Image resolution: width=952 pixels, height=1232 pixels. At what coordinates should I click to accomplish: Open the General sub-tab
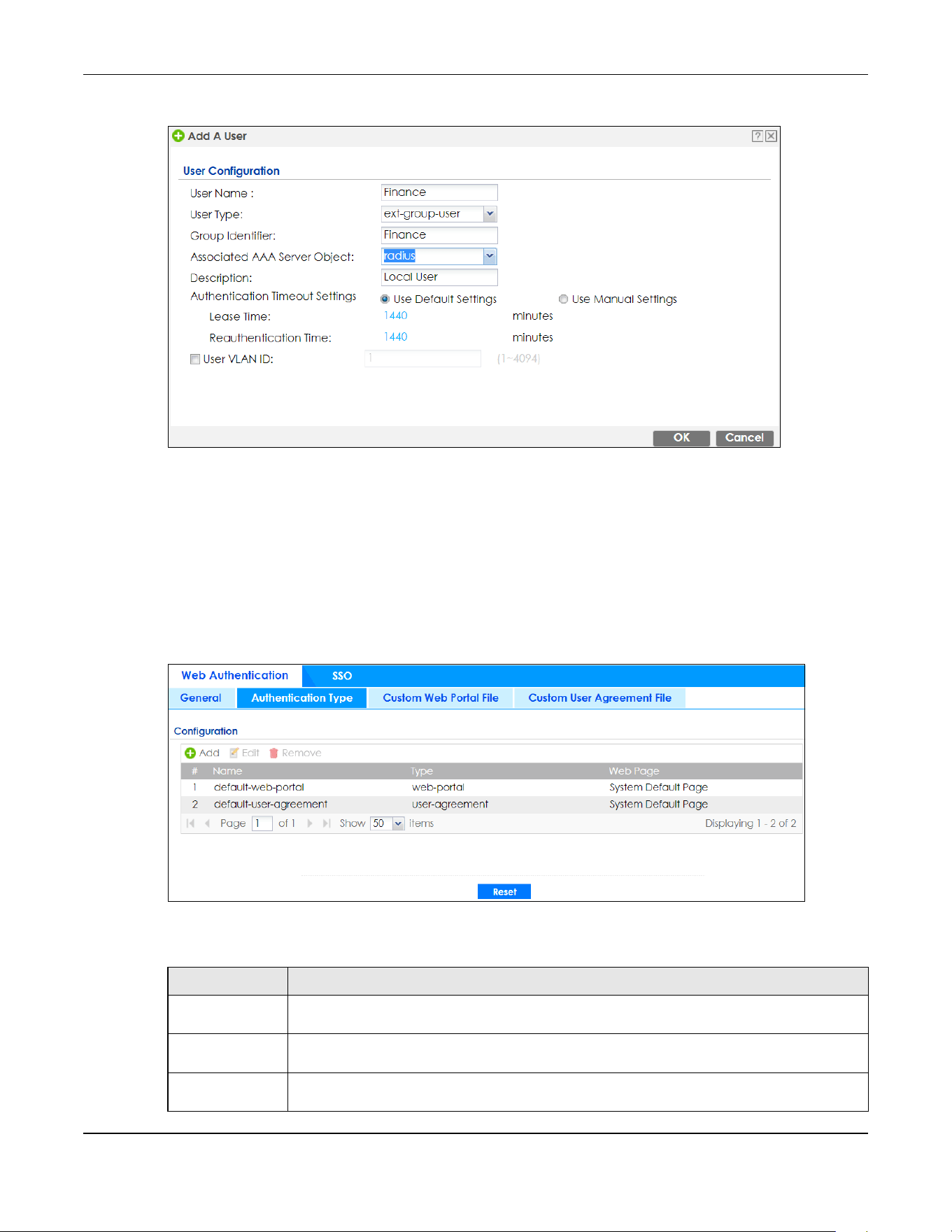201,698
